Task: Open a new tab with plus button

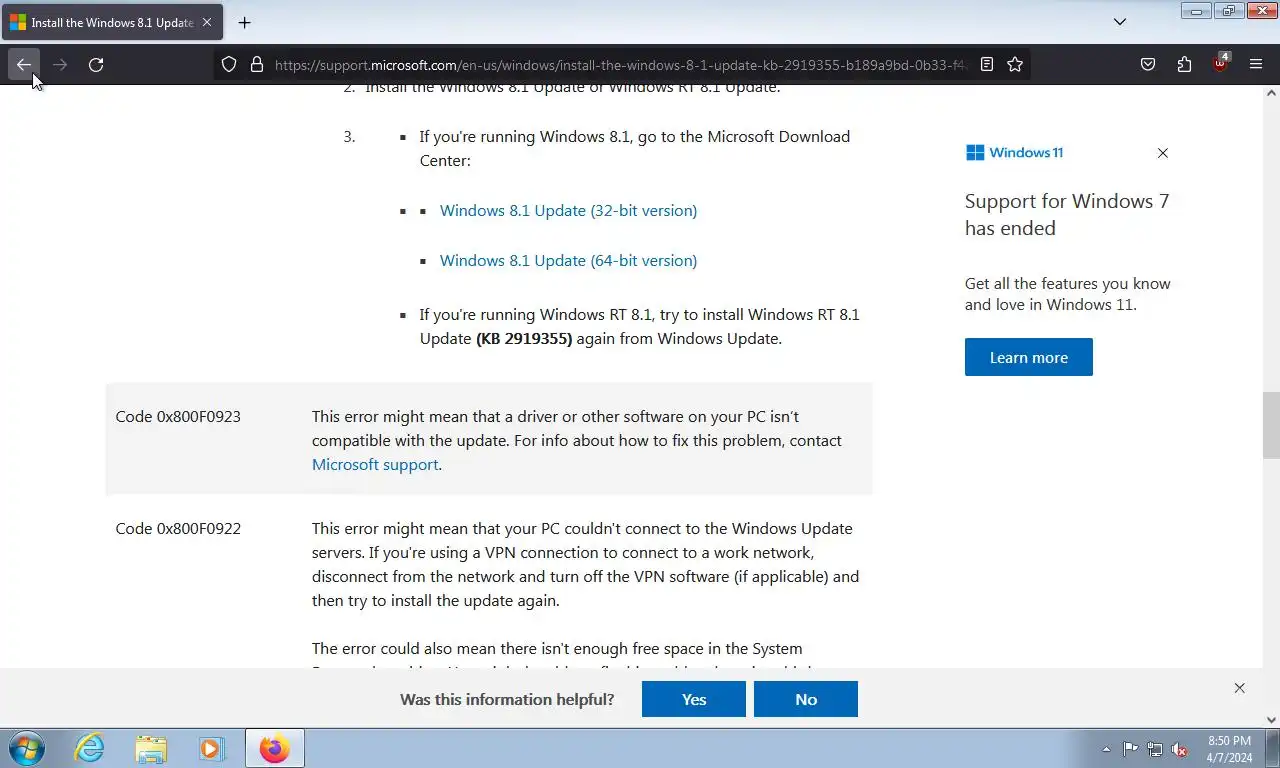Action: pos(244,22)
